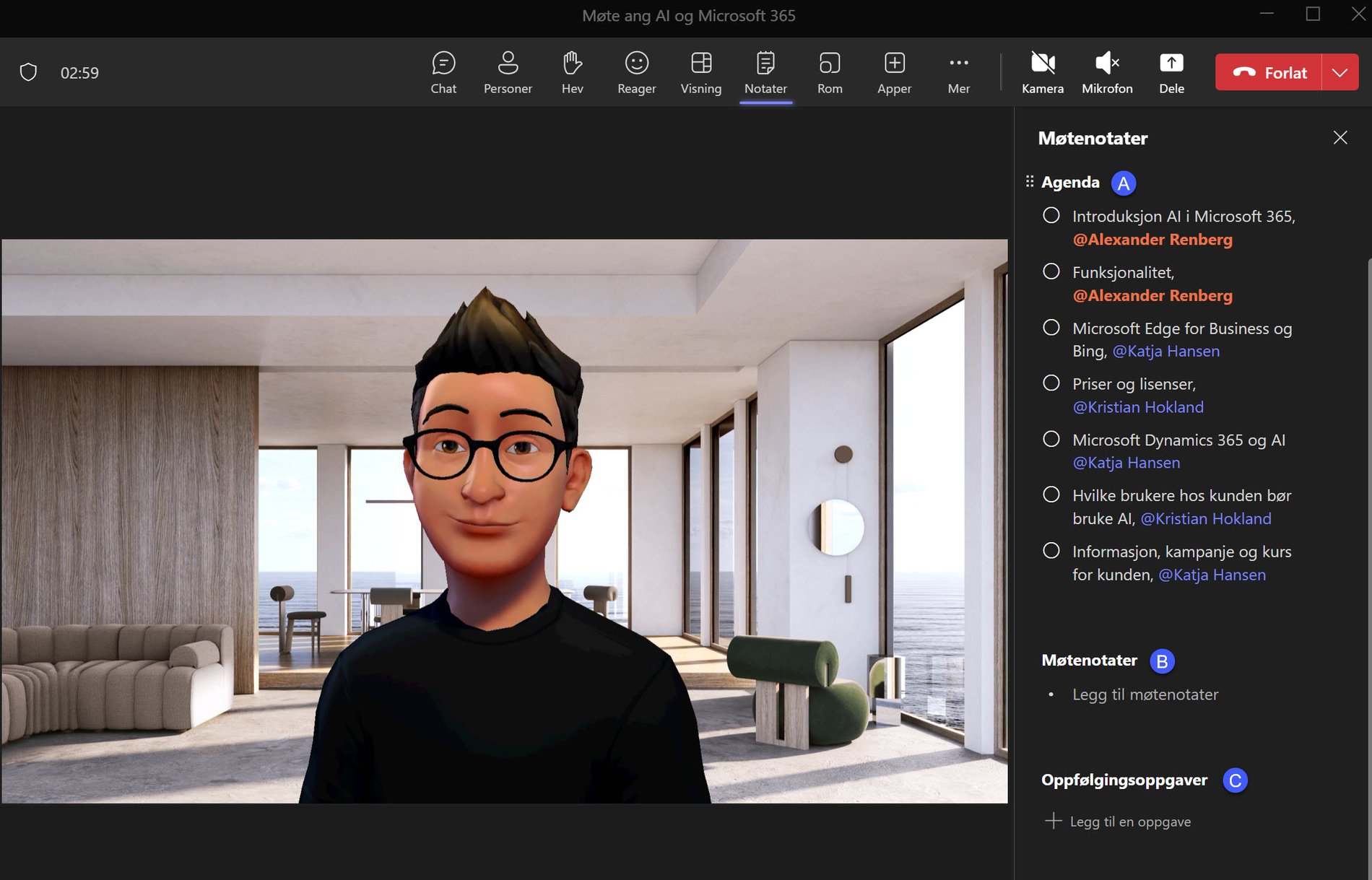Click Legg til møtenotater
This screenshot has height=880, width=1372.
(1145, 694)
